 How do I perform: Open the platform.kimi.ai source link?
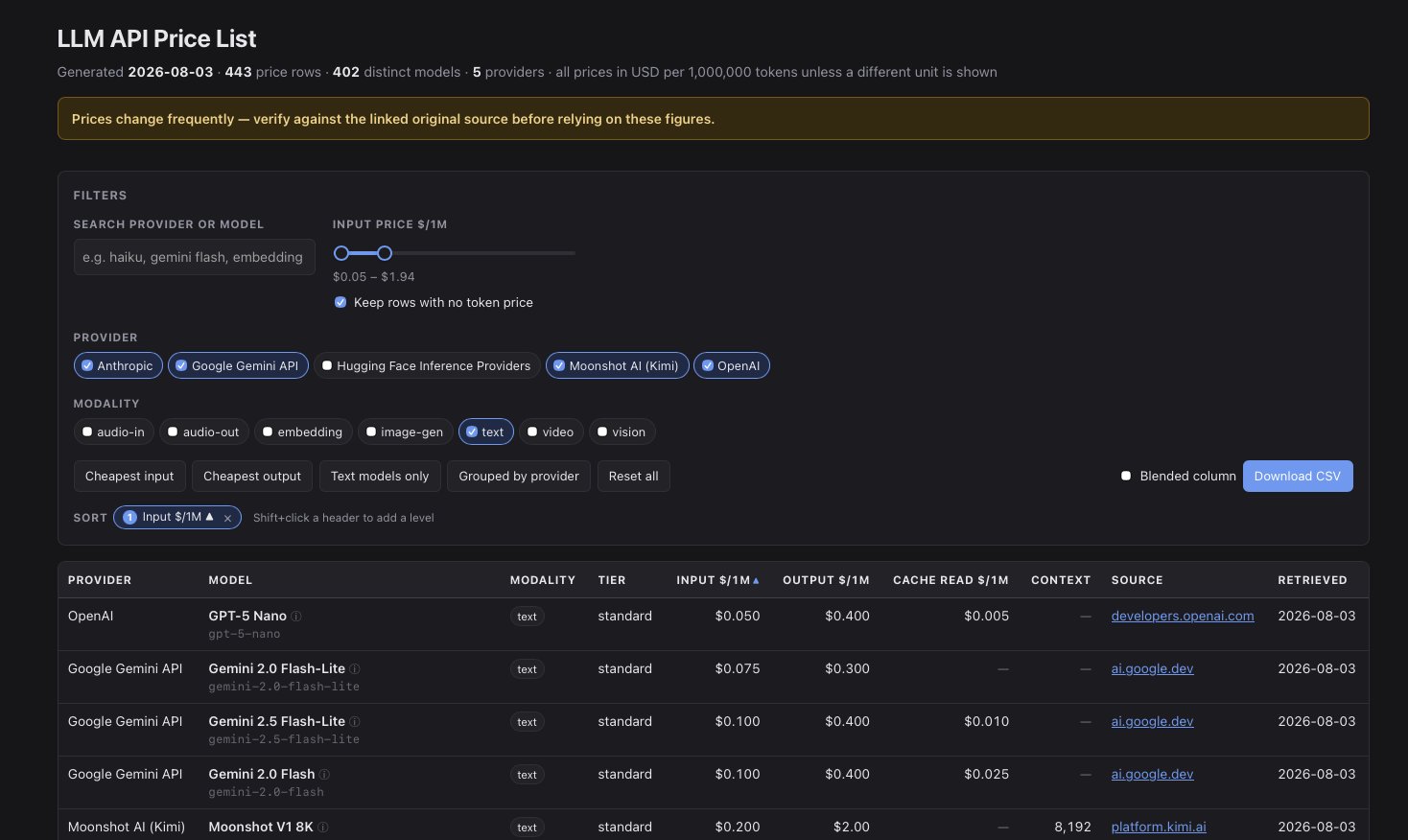1159,828
